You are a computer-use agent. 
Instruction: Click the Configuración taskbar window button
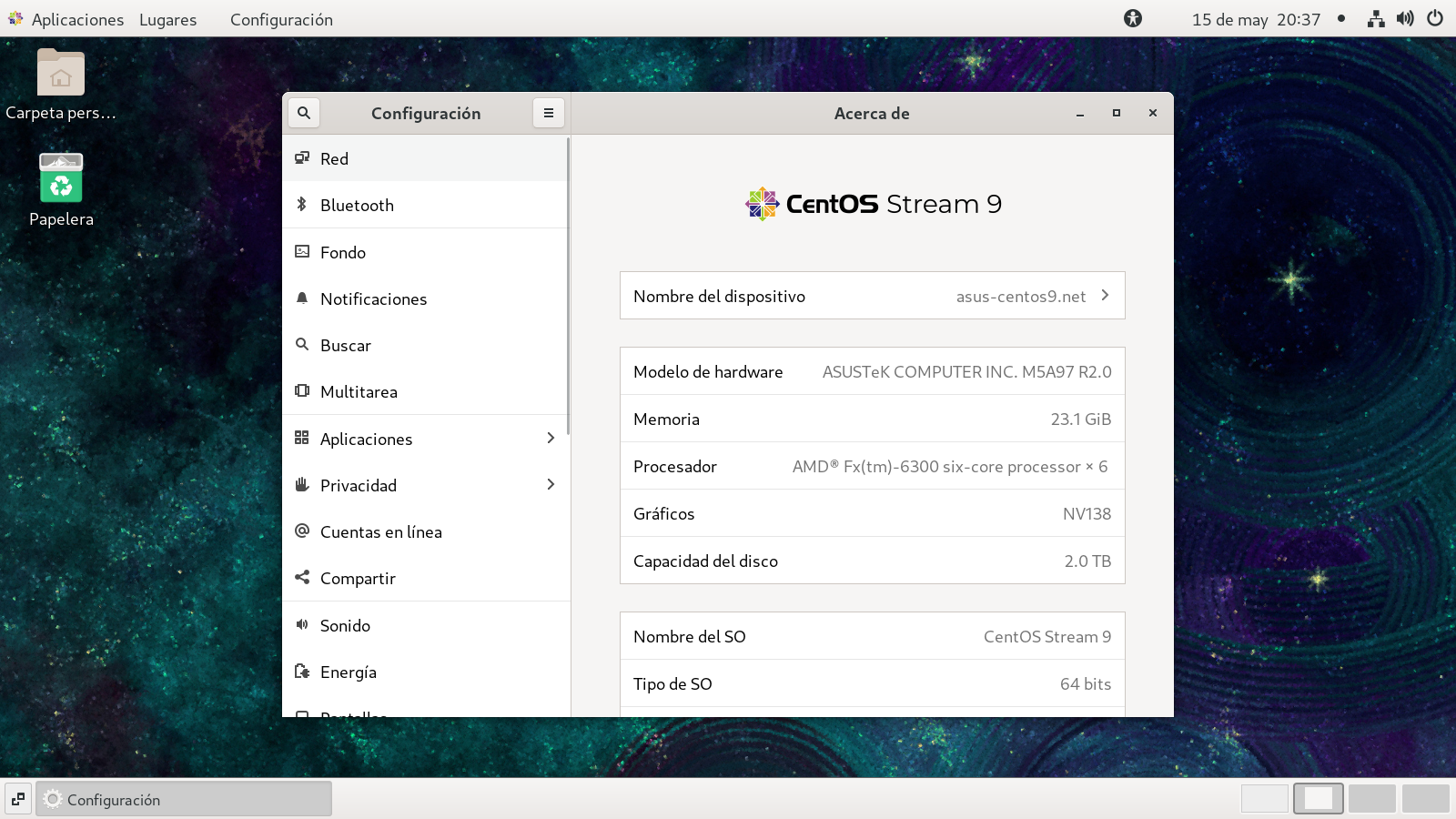coord(184,799)
